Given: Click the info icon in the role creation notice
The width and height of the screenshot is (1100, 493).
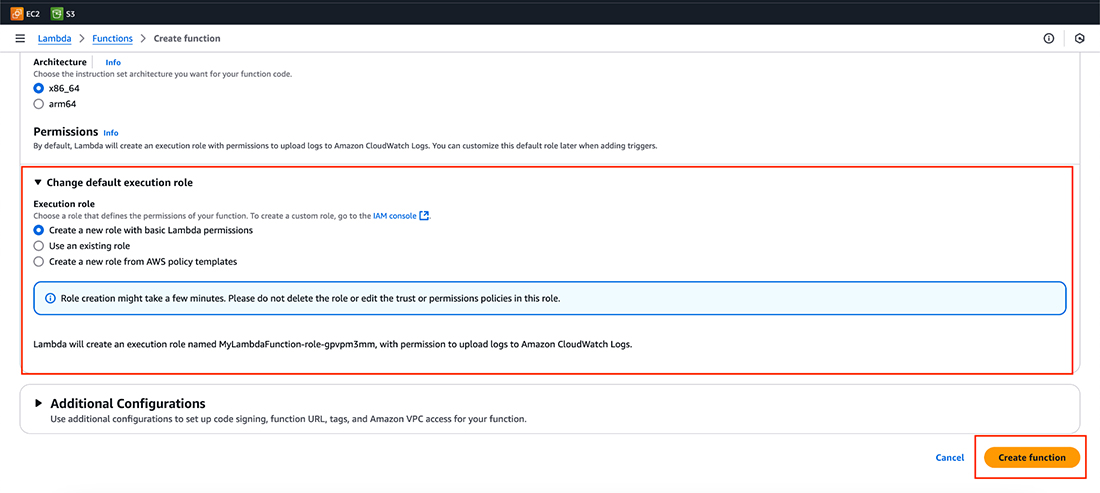Looking at the screenshot, I should 51,298.
